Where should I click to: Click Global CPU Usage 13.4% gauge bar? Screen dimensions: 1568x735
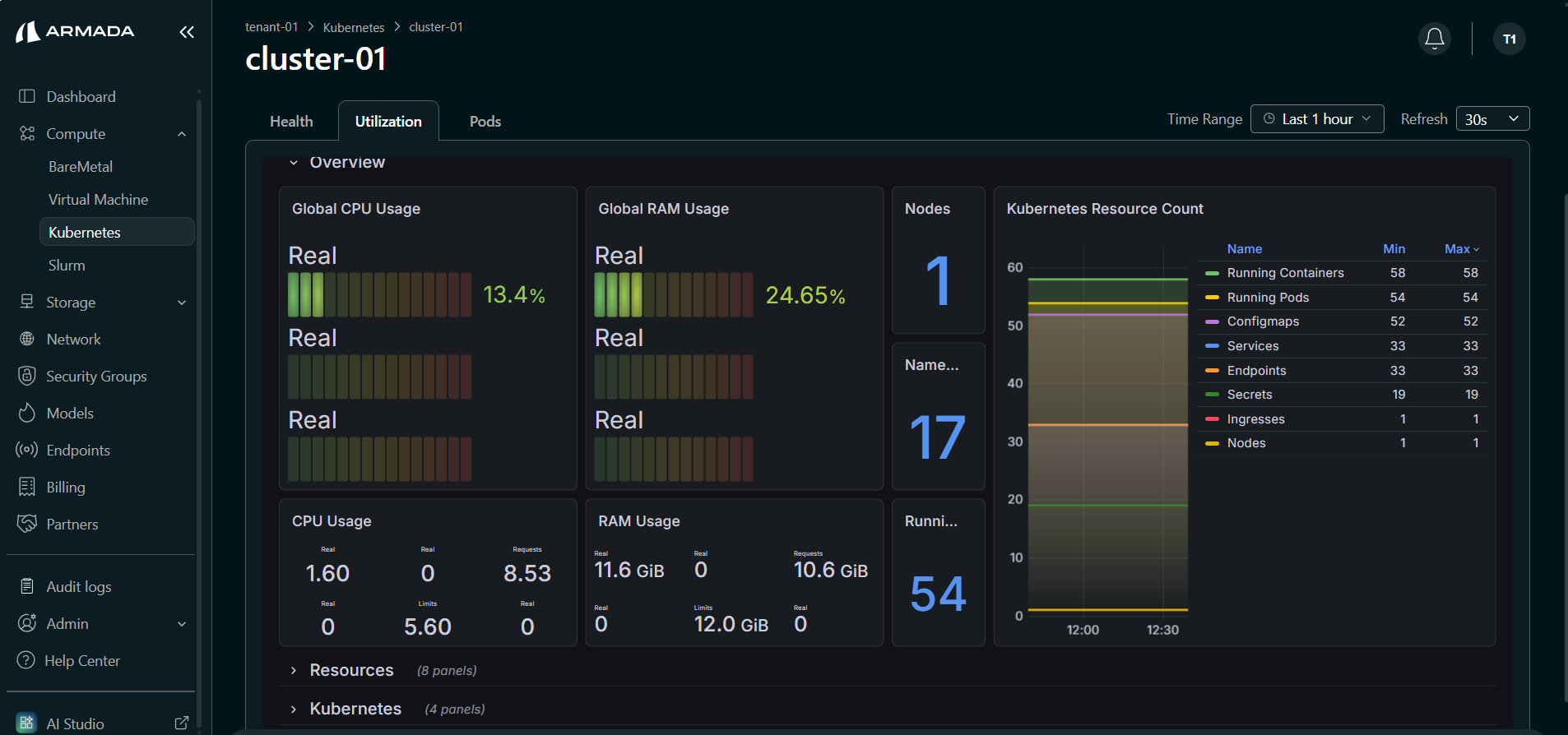379,294
